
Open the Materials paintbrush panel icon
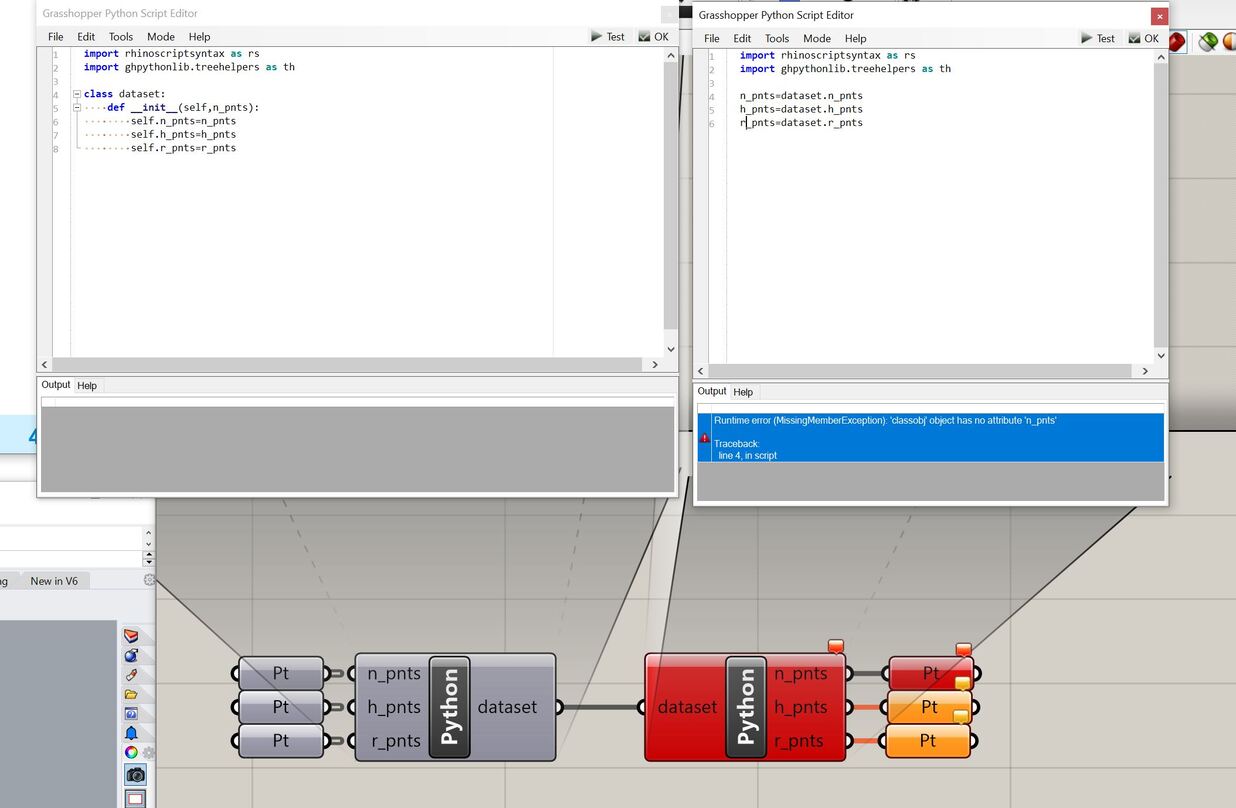(x=132, y=675)
